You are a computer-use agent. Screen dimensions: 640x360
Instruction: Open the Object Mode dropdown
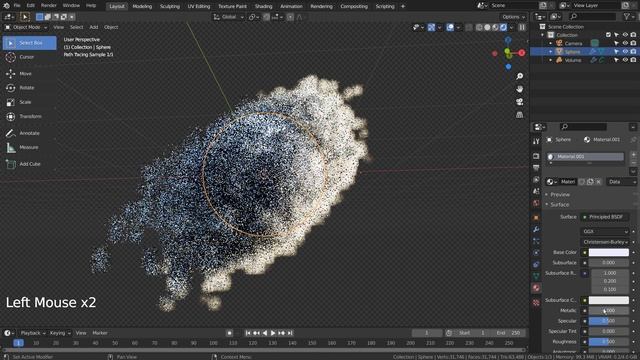26,27
